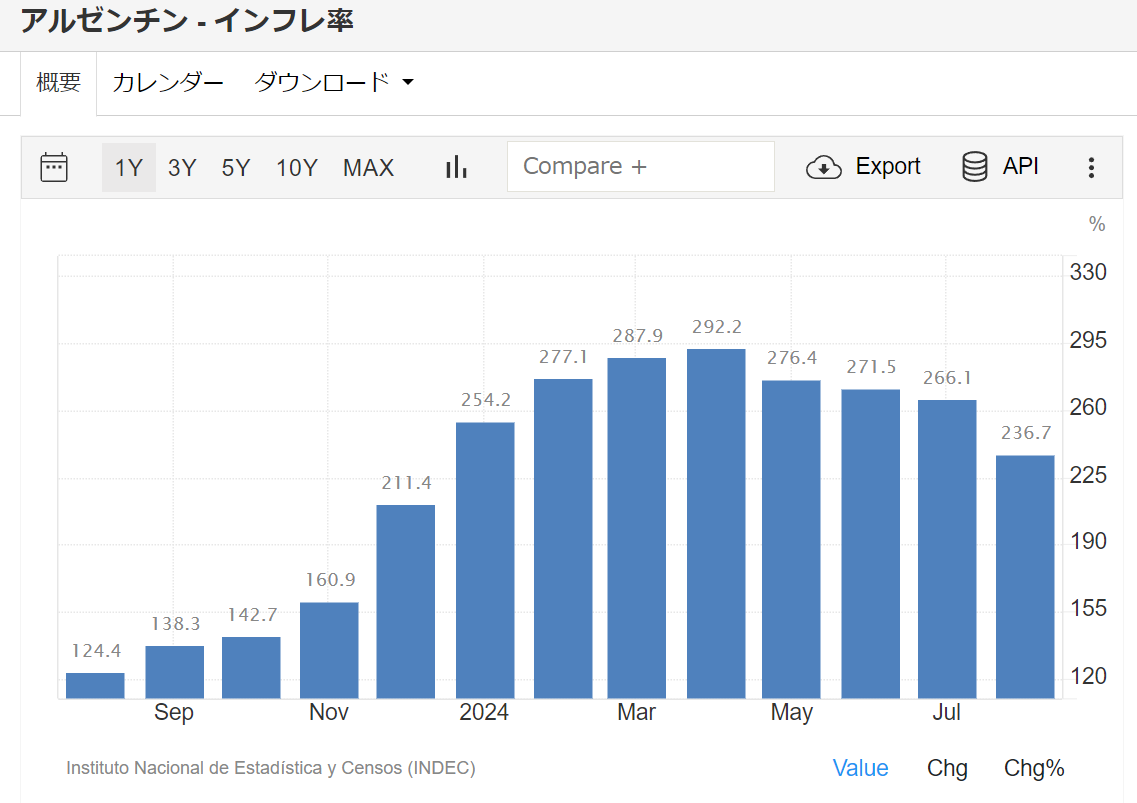Click the bar chart type icon
The width and height of the screenshot is (1137, 803).
coord(456,167)
